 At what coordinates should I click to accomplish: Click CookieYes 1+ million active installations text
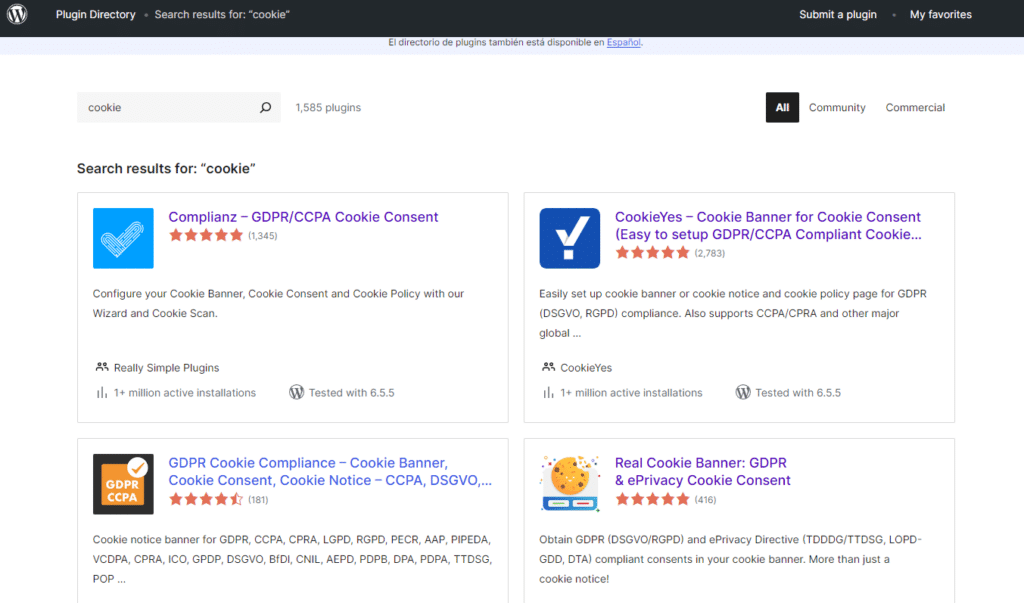pyautogui.click(x=632, y=393)
